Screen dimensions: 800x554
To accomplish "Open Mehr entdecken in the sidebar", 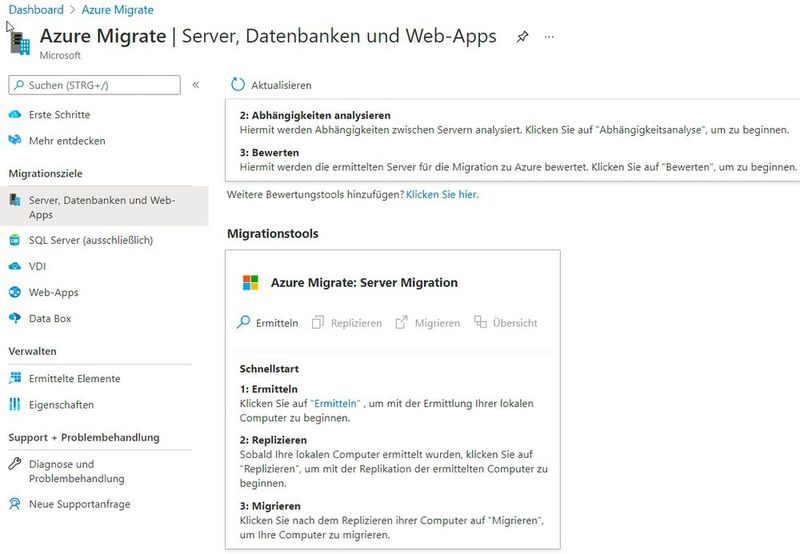I will [x=67, y=141].
